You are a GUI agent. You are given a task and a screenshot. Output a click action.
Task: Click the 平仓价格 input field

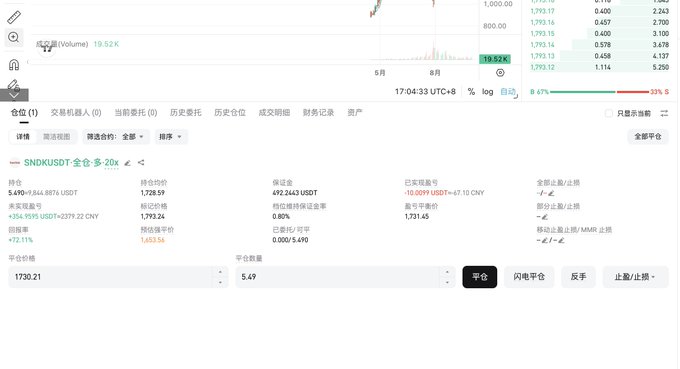[111, 277]
